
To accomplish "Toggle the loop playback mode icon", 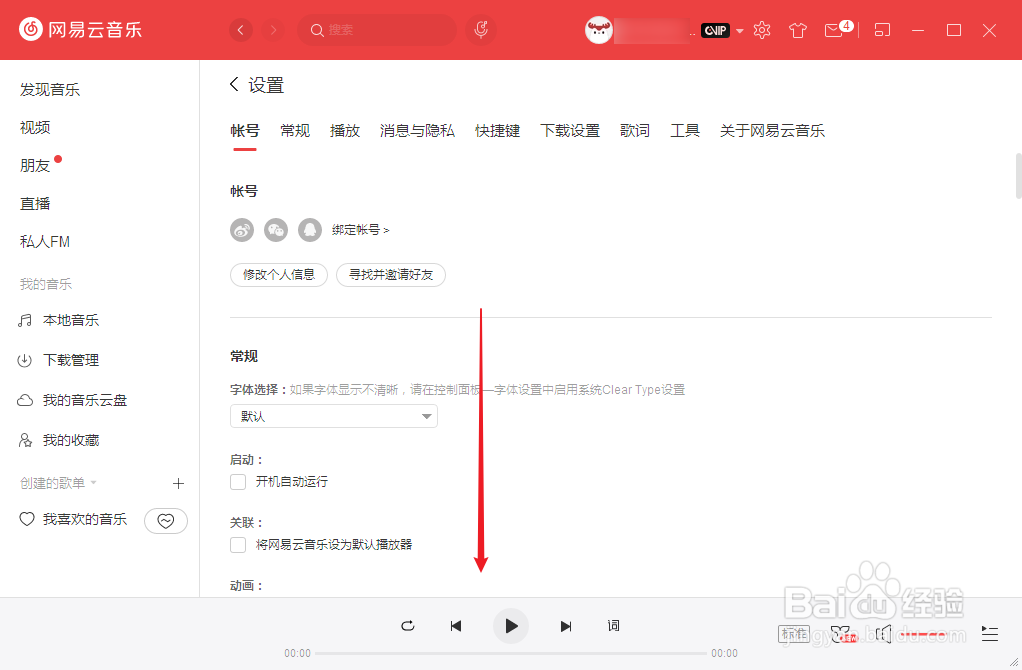I will [408, 626].
